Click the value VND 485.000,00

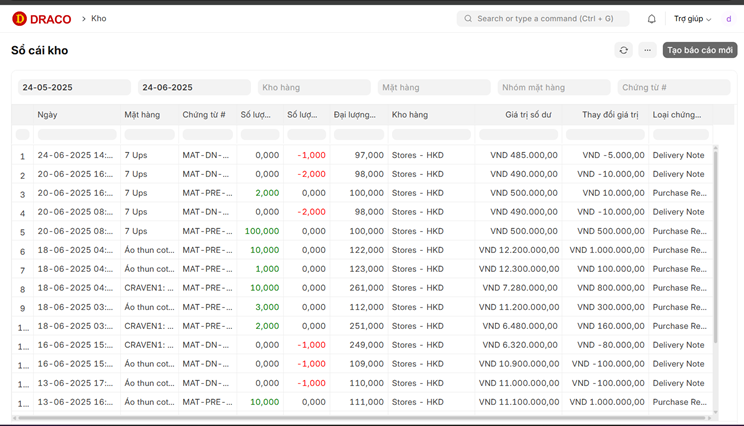click(524, 155)
